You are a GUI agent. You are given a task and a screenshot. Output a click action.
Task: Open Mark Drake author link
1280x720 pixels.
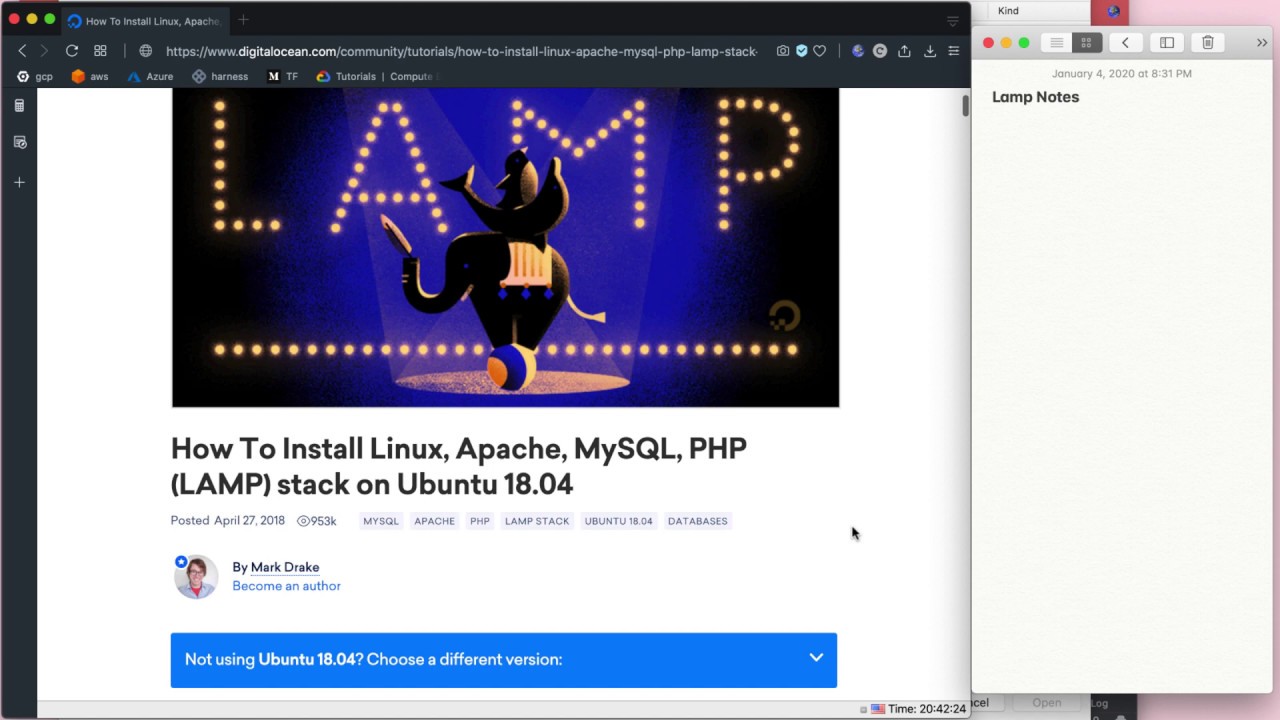[285, 567]
